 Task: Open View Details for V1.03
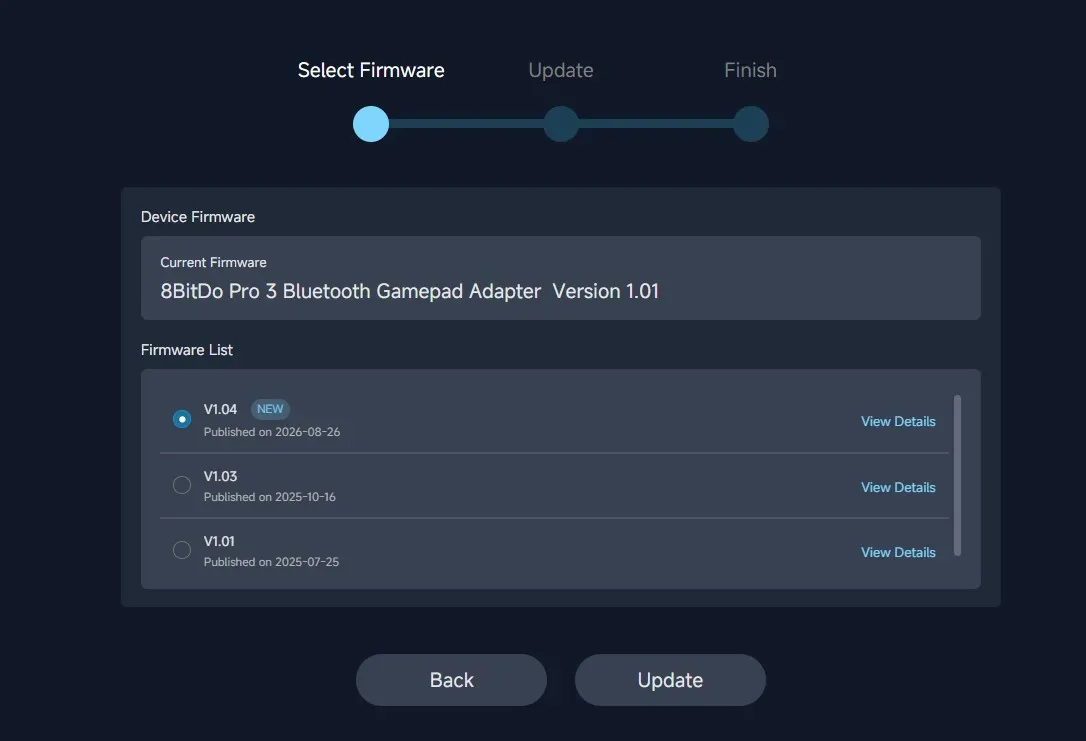point(898,487)
